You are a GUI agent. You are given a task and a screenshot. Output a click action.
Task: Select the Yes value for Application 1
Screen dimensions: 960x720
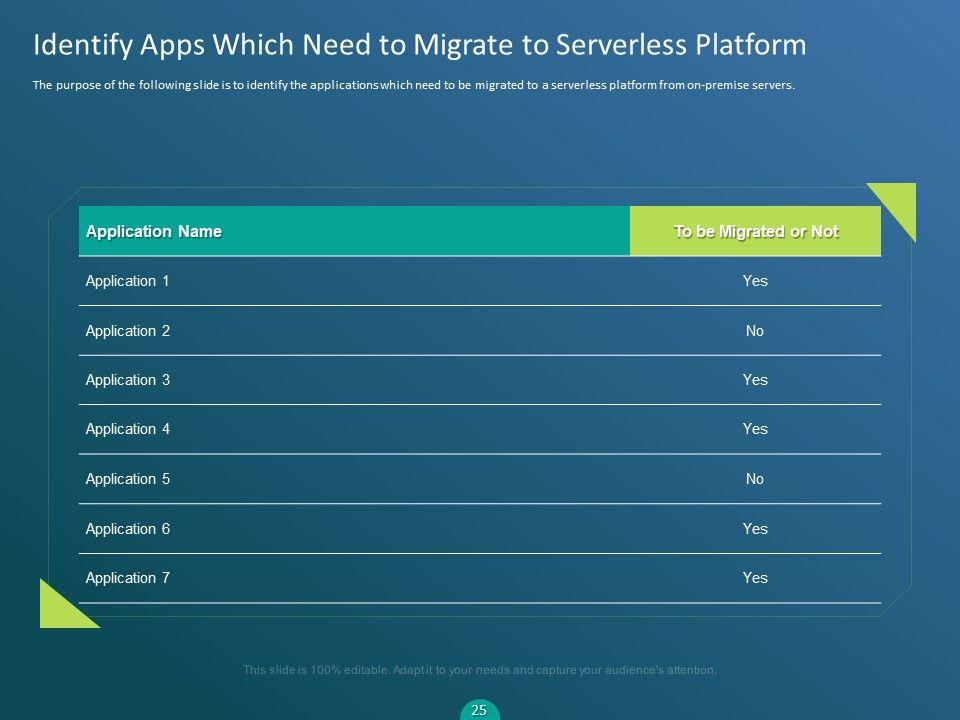coord(755,281)
